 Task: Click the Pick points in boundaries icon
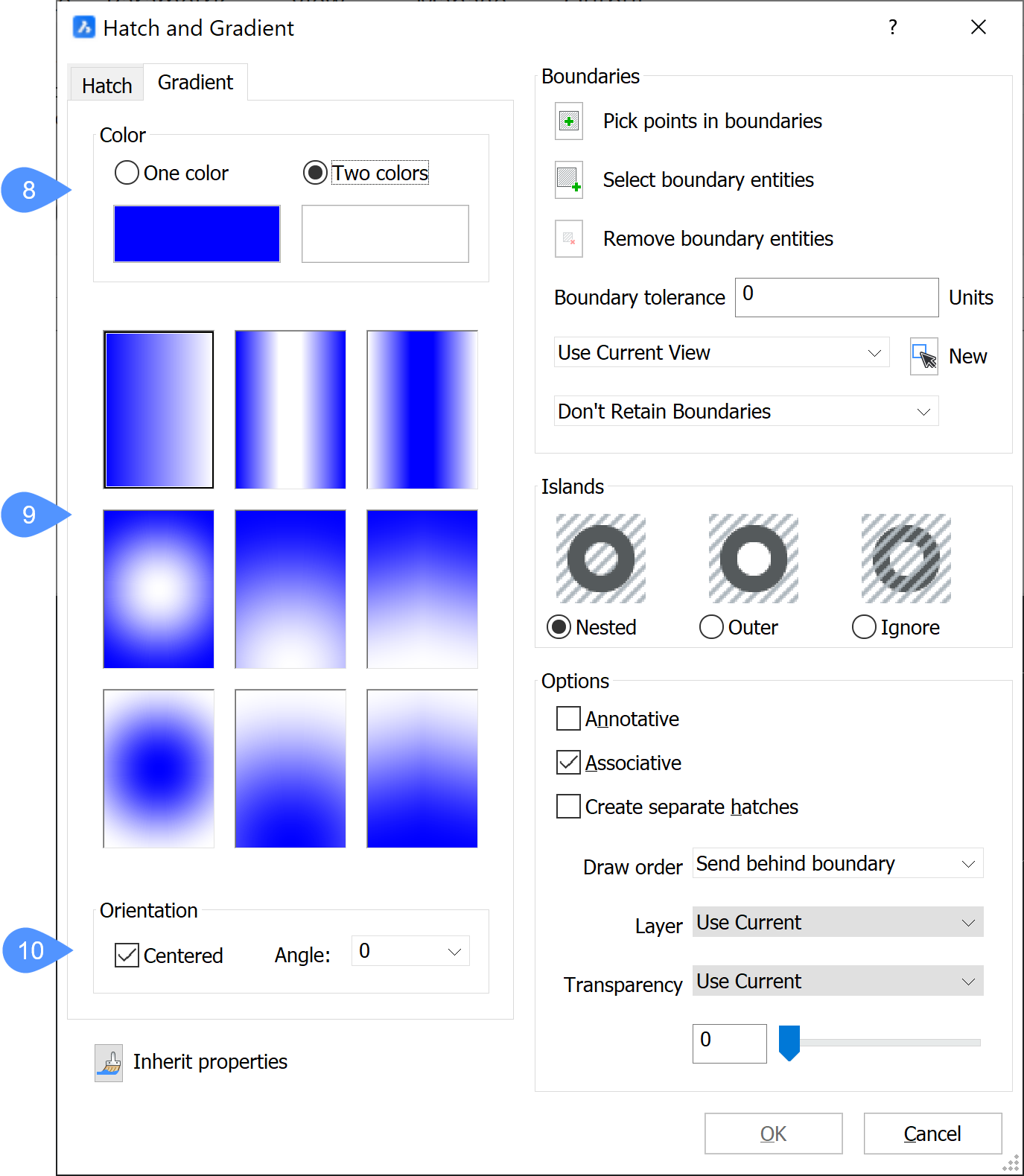[568, 121]
